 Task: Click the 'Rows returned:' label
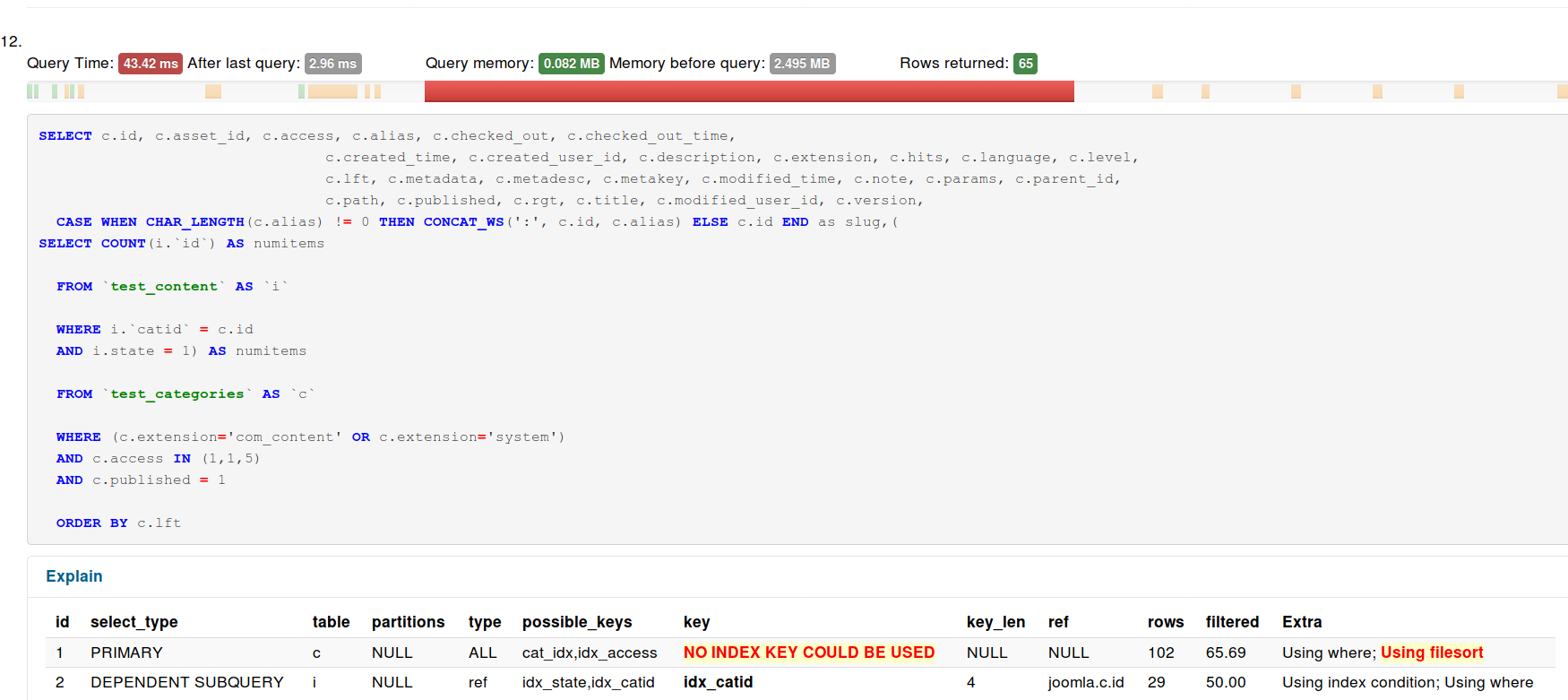coord(954,63)
